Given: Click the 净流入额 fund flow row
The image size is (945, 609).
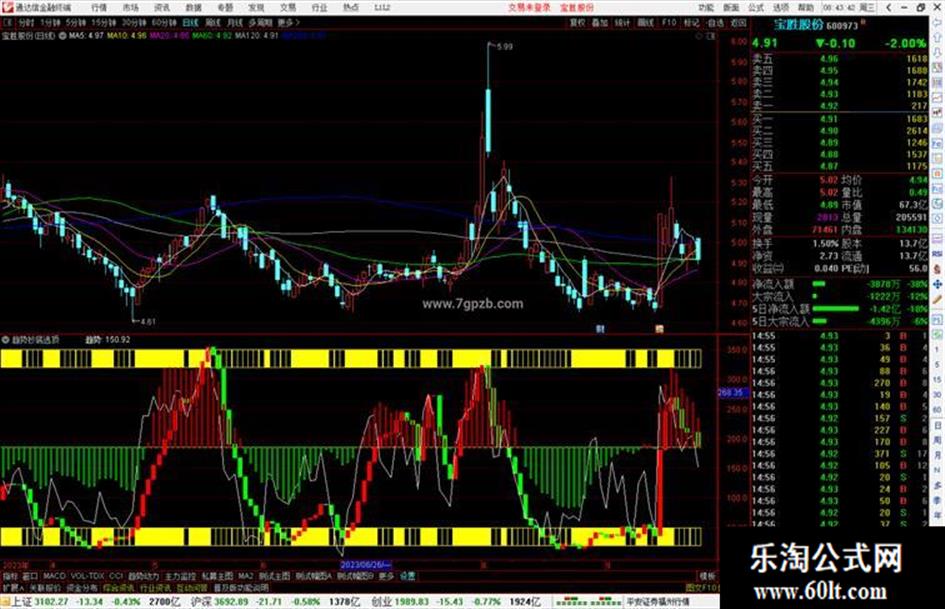Looking at the screenshot, I should (x=839, y=284).
